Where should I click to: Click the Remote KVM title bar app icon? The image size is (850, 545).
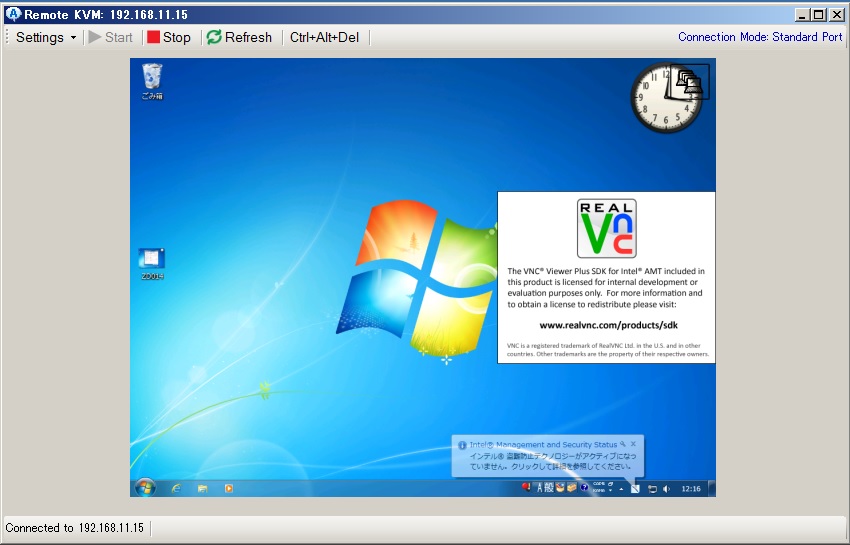[13, 14]
